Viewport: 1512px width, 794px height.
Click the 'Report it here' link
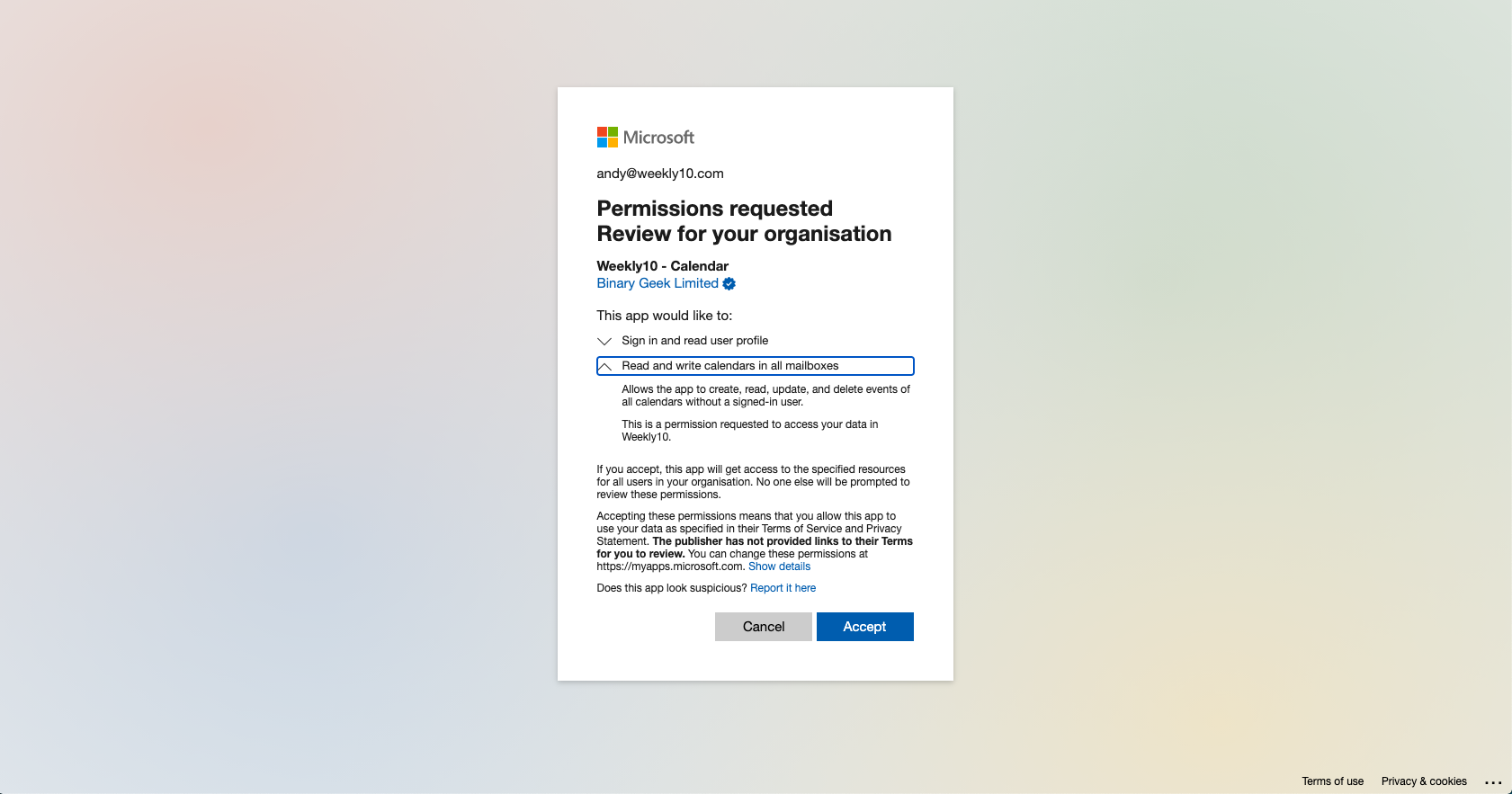[783, 589]
